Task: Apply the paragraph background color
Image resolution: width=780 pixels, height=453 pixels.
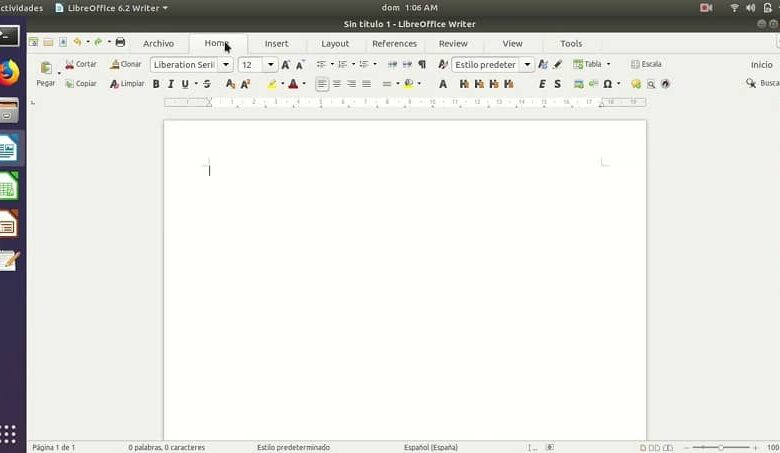Action: point(408,84)
